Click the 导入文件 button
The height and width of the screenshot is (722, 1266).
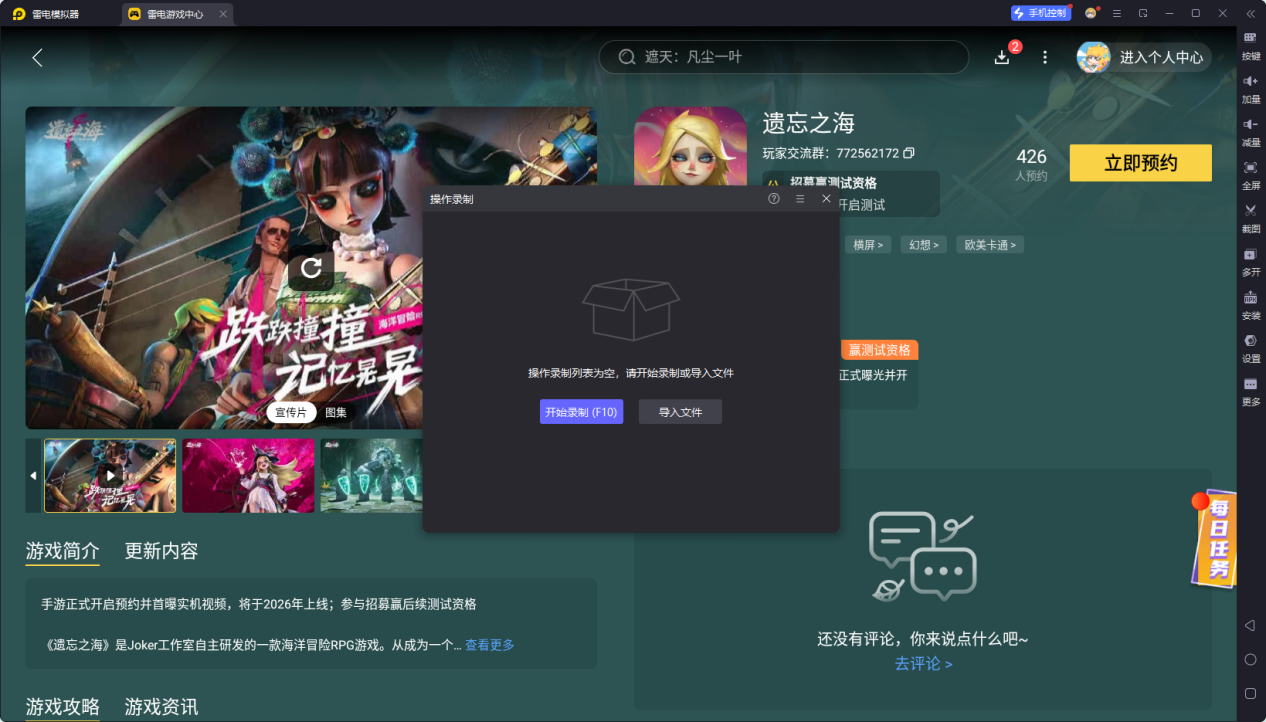[680, 412]
